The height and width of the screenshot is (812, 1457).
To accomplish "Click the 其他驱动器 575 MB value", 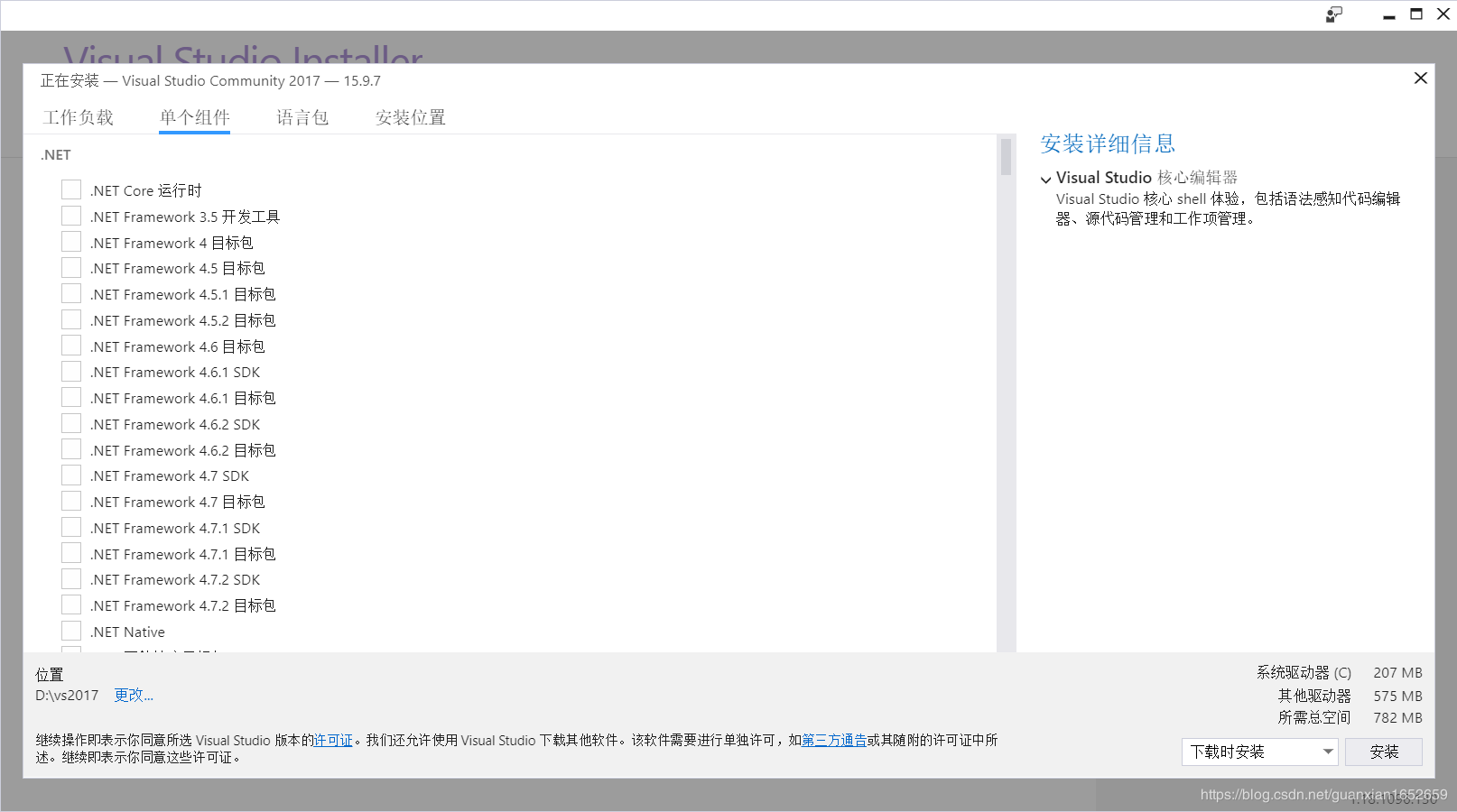I will pyautogui.click(x=1397, y=696).
